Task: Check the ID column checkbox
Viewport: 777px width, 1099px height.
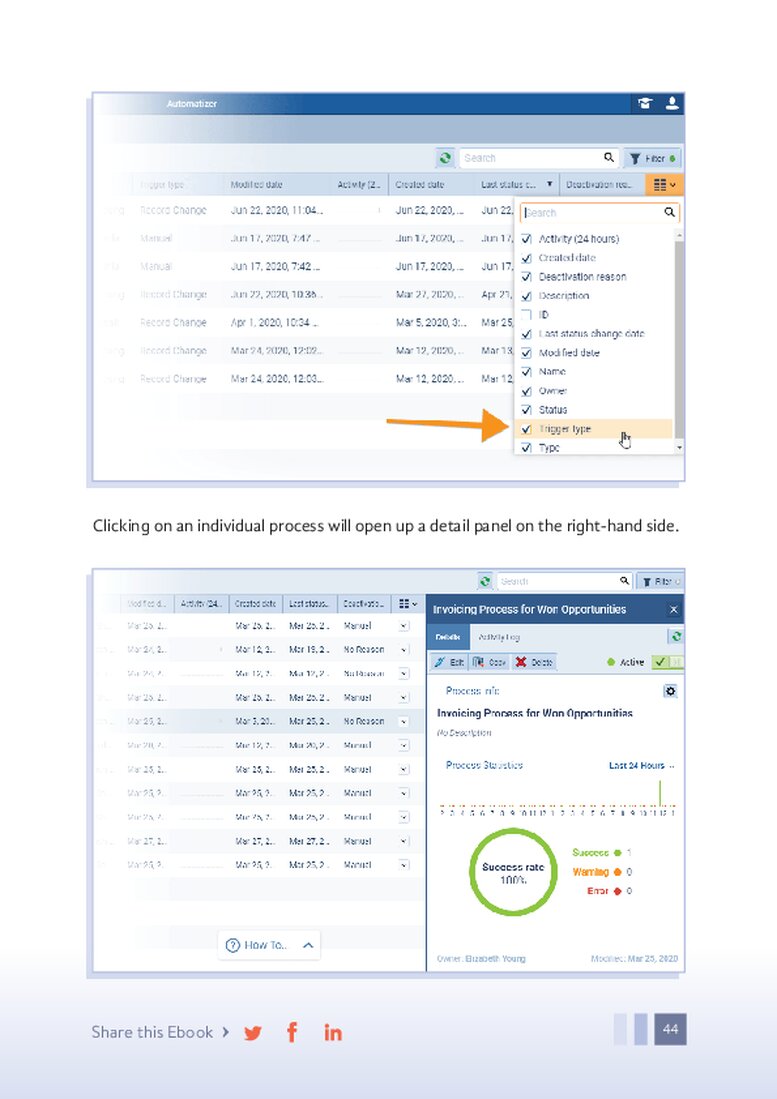Action: [x=527, y=315]
